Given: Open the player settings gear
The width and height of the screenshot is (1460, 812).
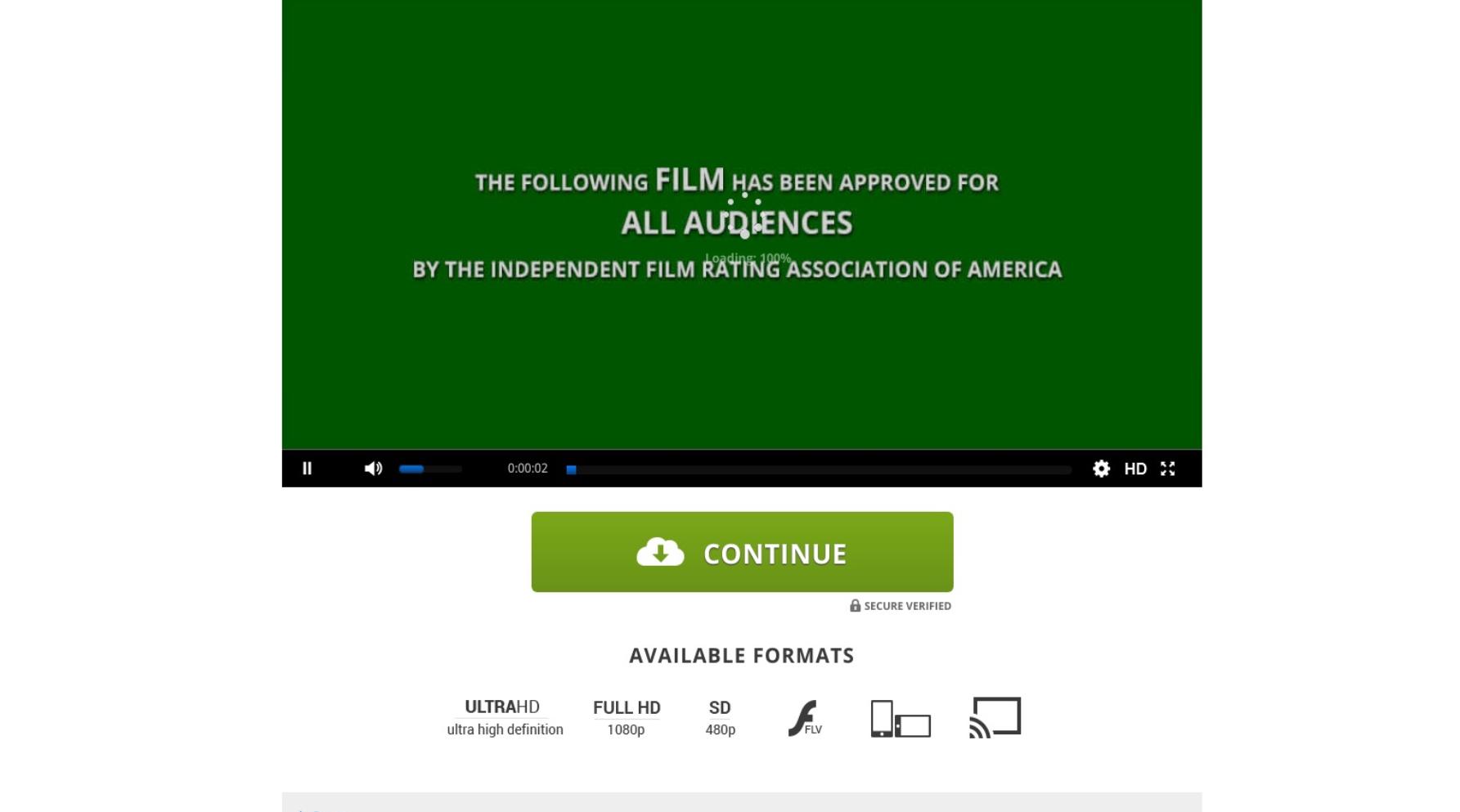Looking at the screenshot, I should tap(1101, 469).
